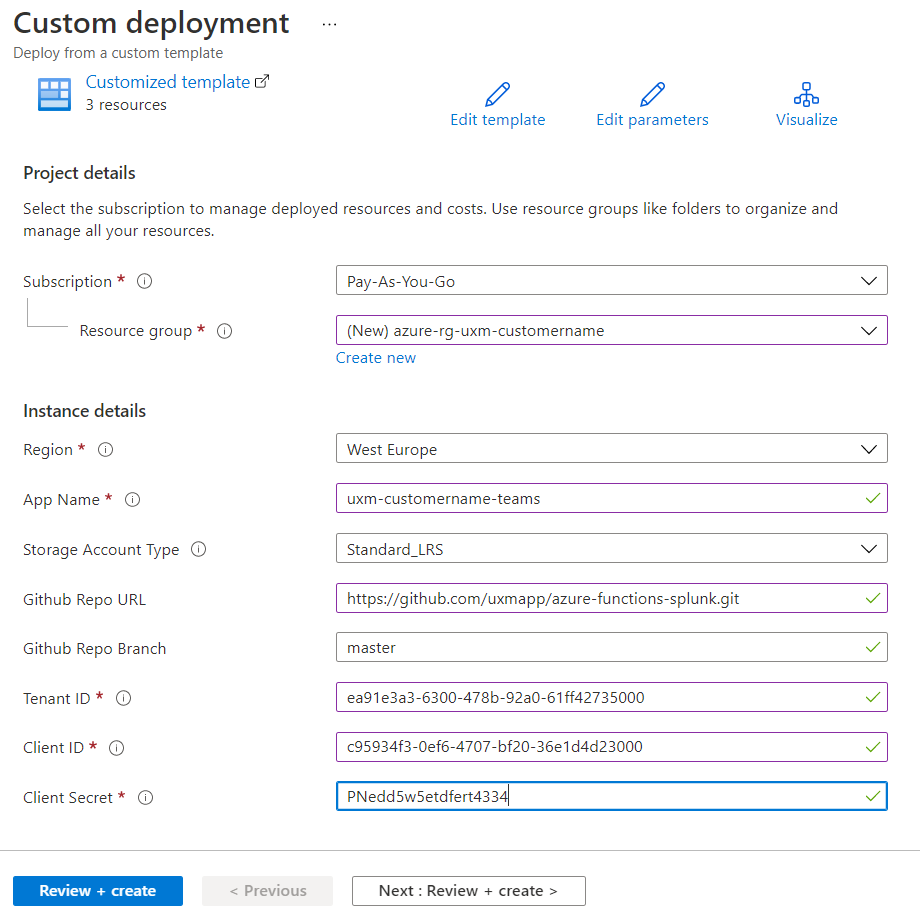The height and width of the screenshot is (919, 920).
Task: Click into the App Name text field
Action: point(600,498)
